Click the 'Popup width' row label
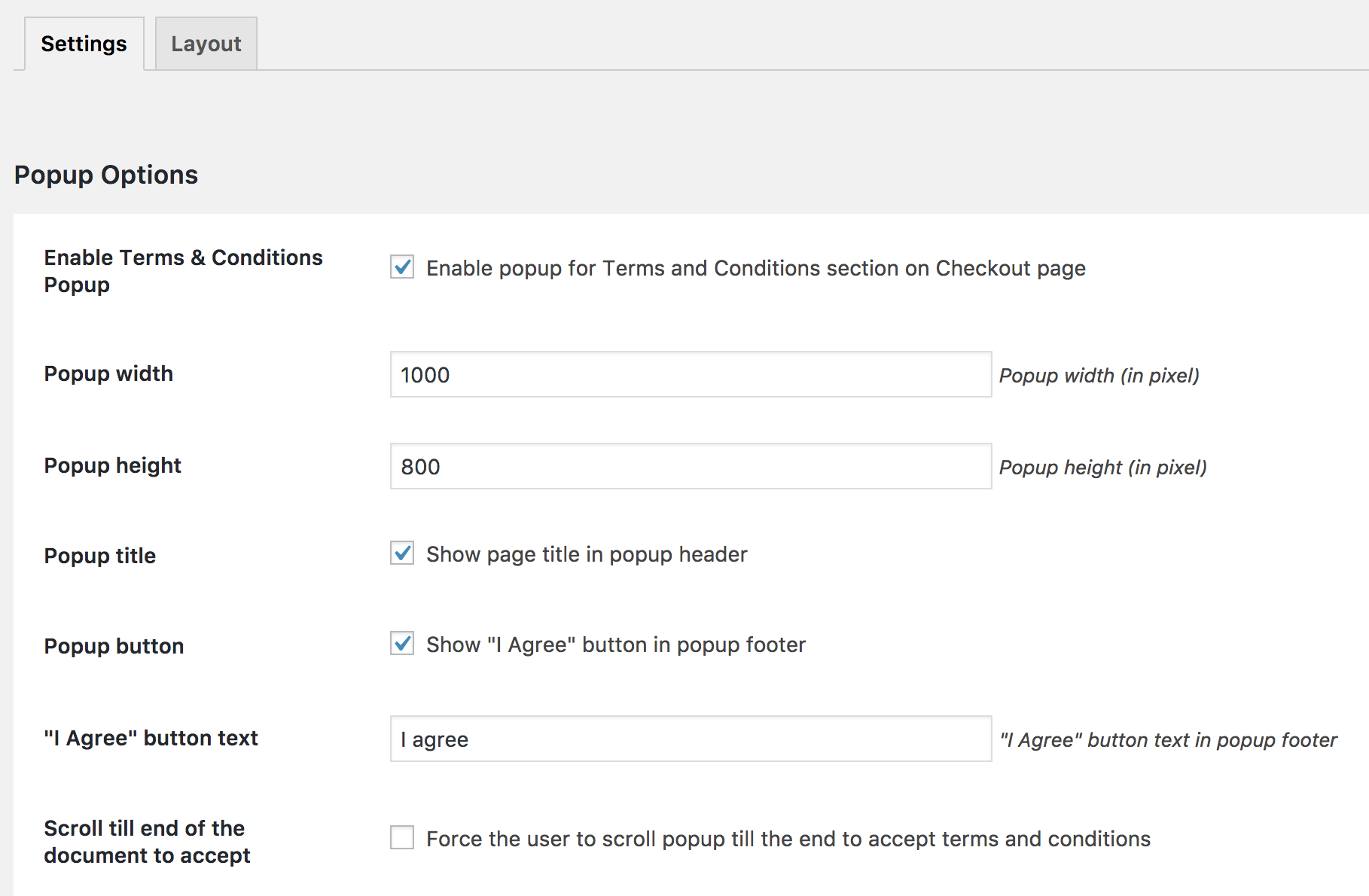 [108, 373]
